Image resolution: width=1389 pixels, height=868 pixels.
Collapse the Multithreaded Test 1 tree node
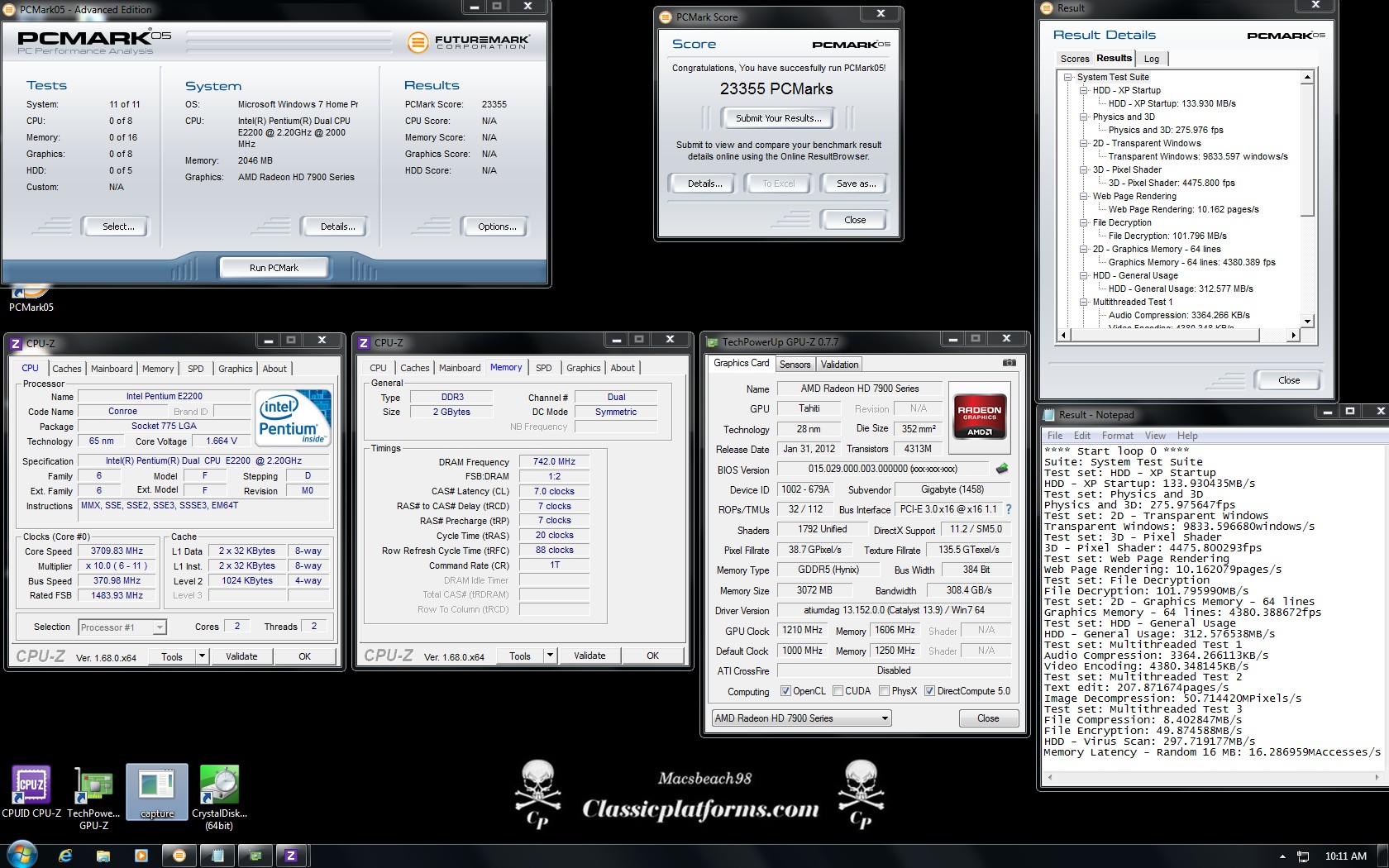point(1084,302)
